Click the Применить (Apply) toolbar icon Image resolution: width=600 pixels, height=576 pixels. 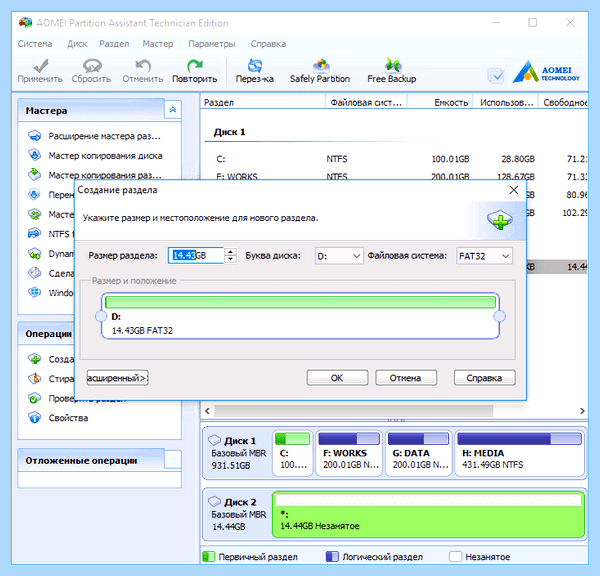tap(41, 66)
